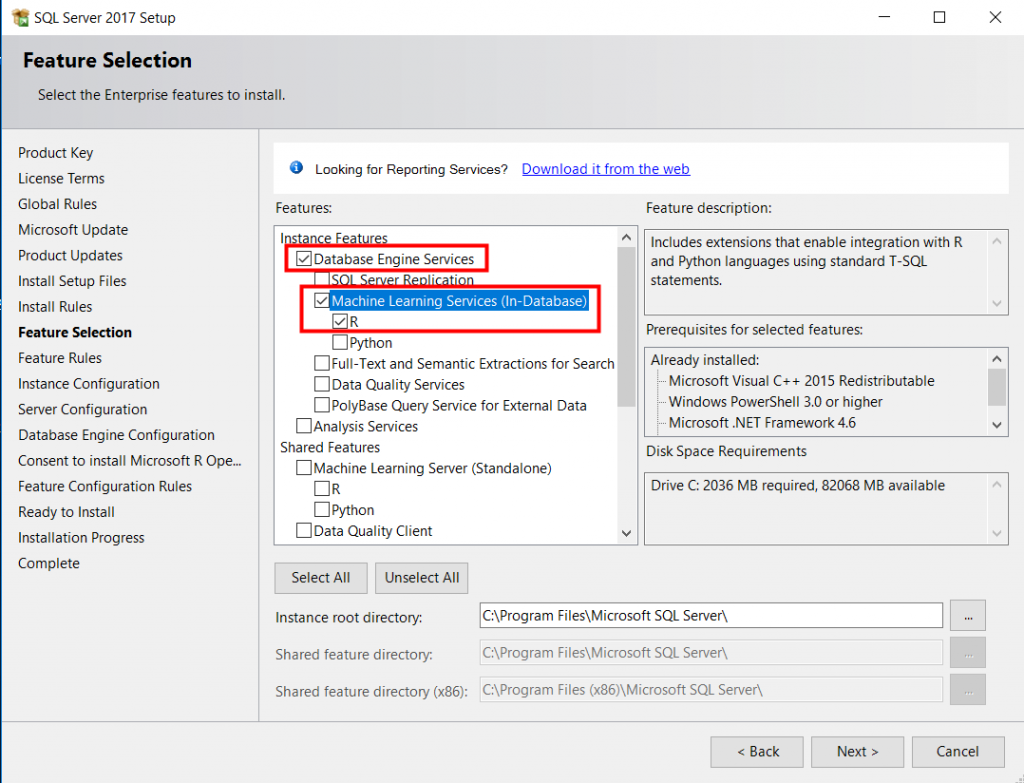Viewport: 1024px width, 783px height.
Task: Uncheck the Database Engine Services checkbox
Action: [304, 259]
